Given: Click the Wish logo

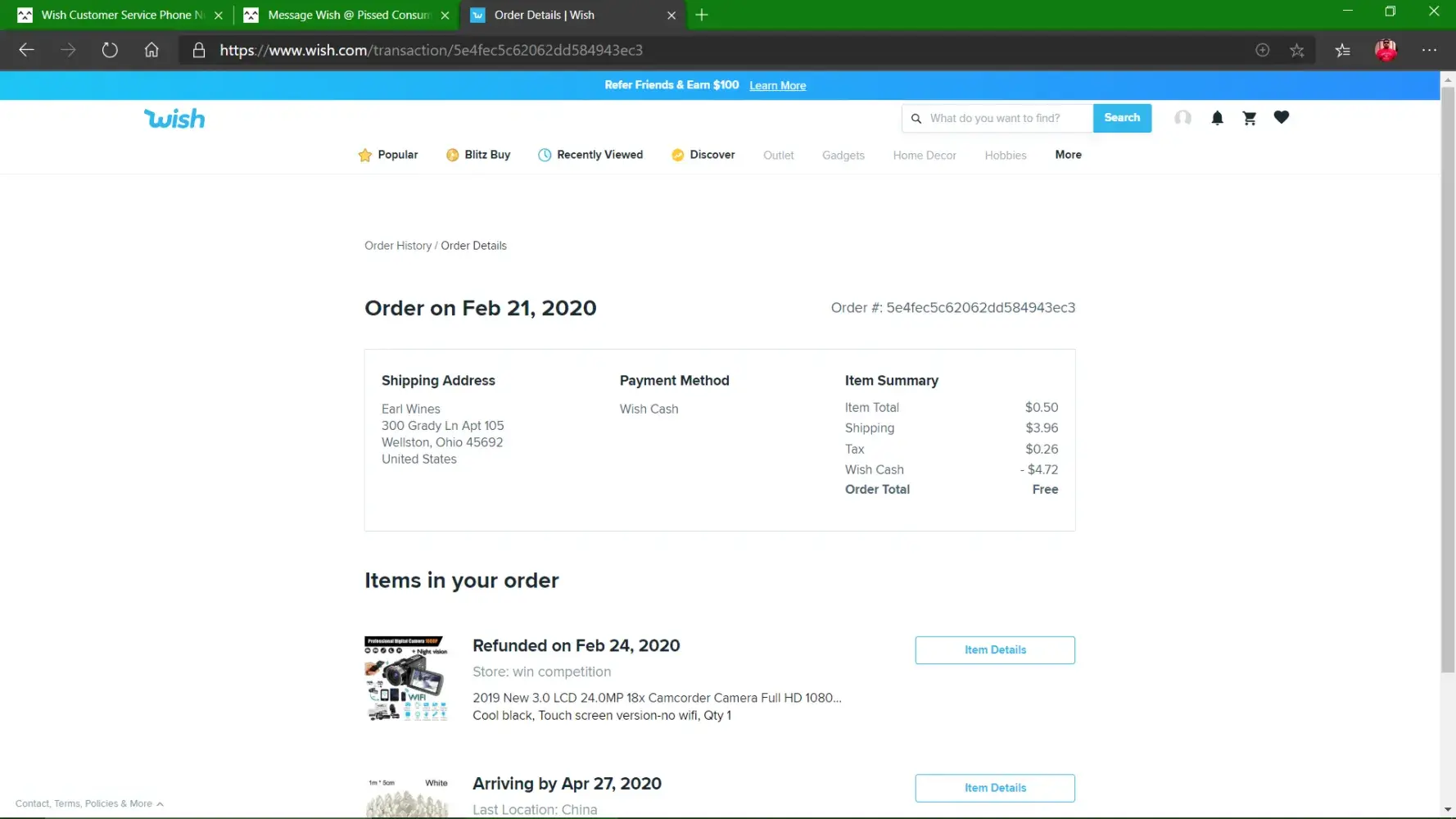Looking at the screenshot, I should pos(174,119).
